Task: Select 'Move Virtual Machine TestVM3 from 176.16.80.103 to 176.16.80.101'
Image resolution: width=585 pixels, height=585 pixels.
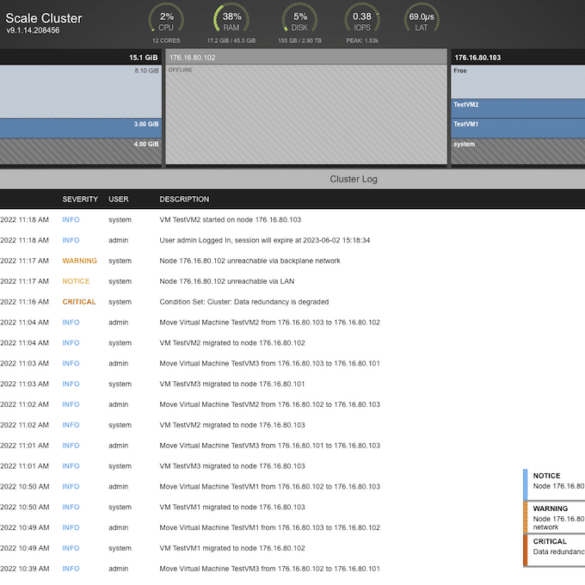Action: pos(270,363)
